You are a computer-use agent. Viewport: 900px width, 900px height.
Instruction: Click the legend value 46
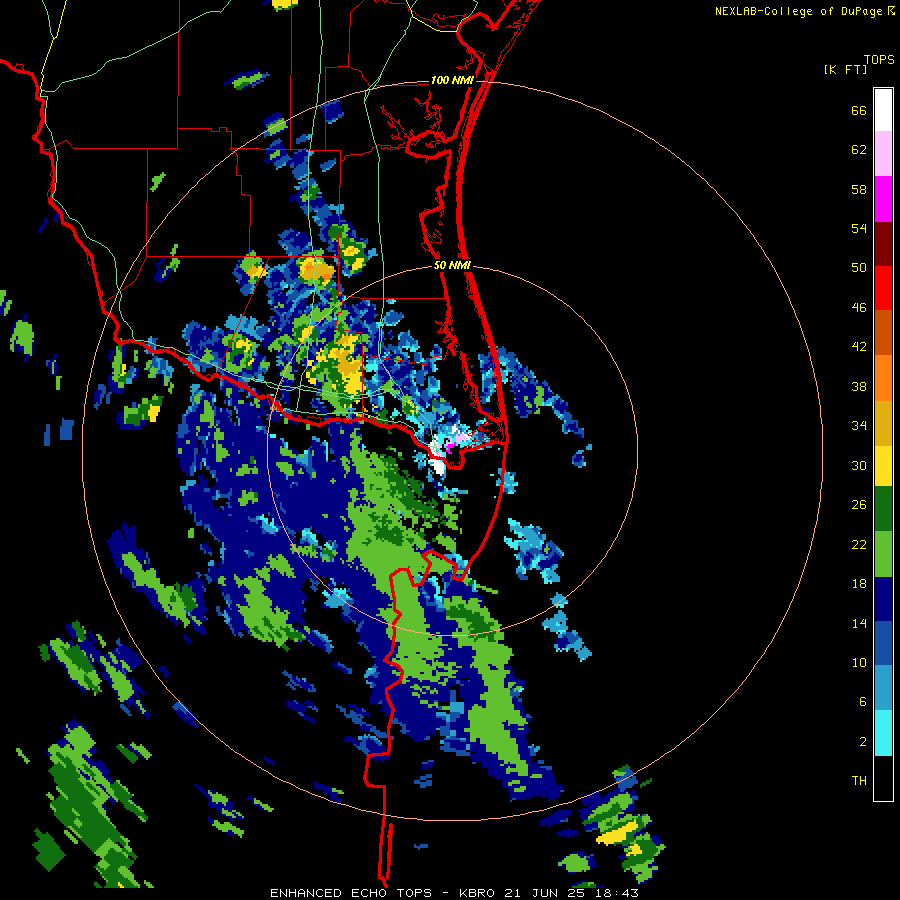(859, 307)
